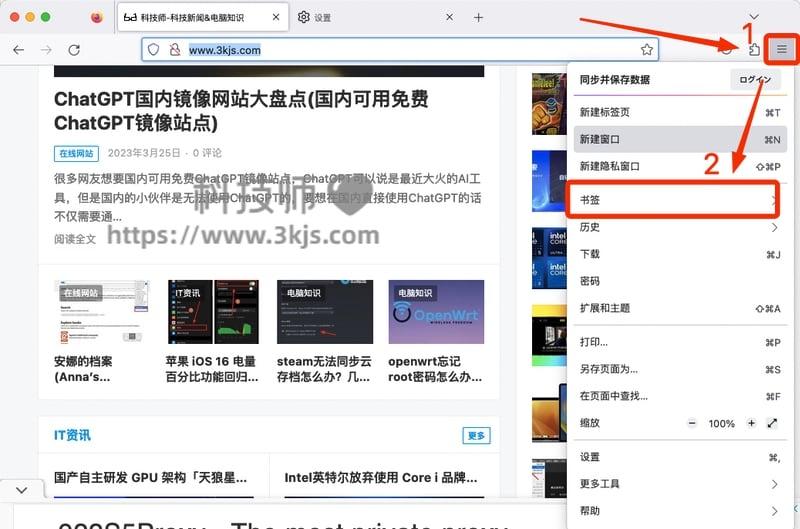Open 国产自主研发 GPU 架构 article

click(x=151, y=478)
